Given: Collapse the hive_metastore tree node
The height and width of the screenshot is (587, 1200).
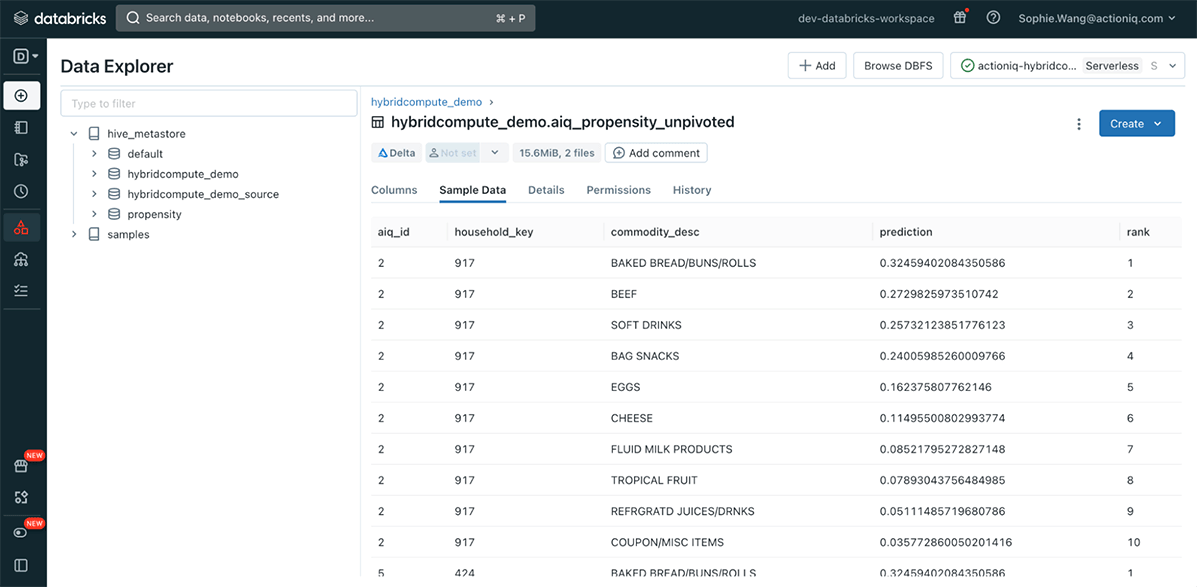Looking at the screenshot, I should click(74, 134).
